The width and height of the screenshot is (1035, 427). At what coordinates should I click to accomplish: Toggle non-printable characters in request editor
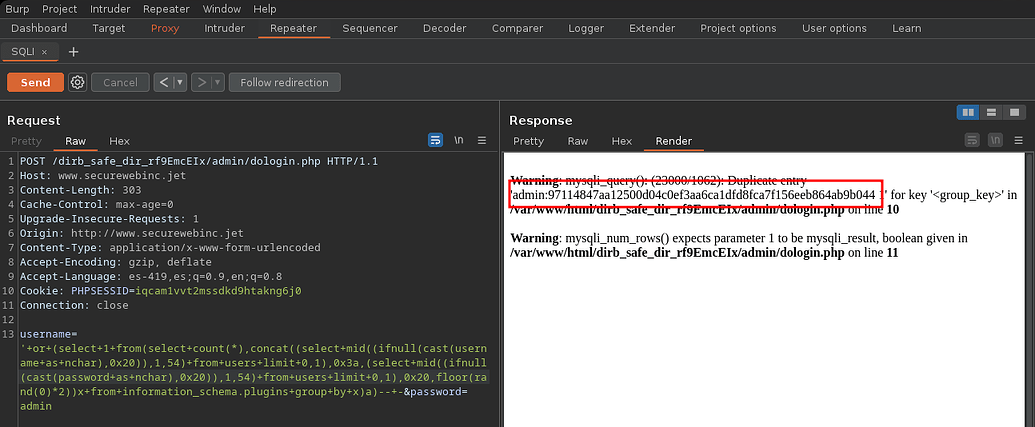tap(459, 141)
